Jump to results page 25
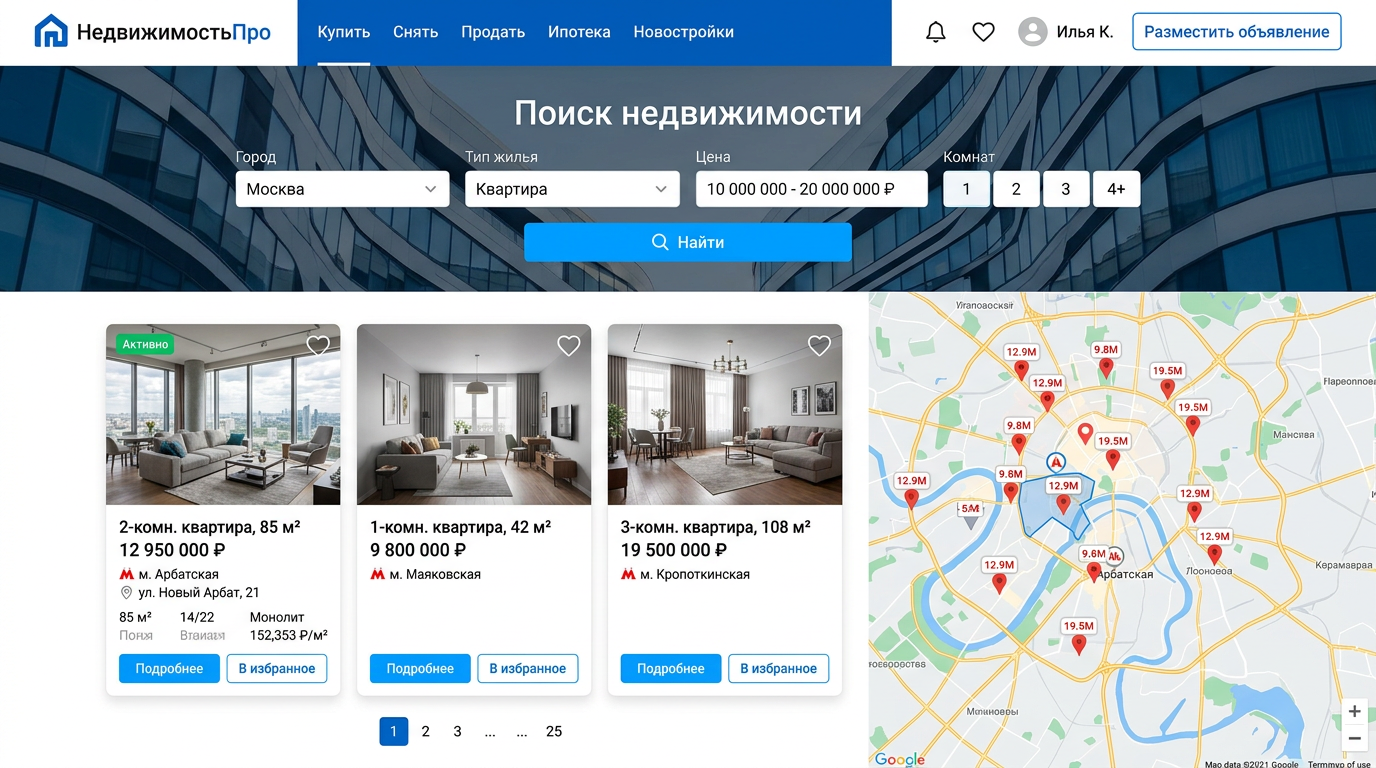 pos(554,732)
